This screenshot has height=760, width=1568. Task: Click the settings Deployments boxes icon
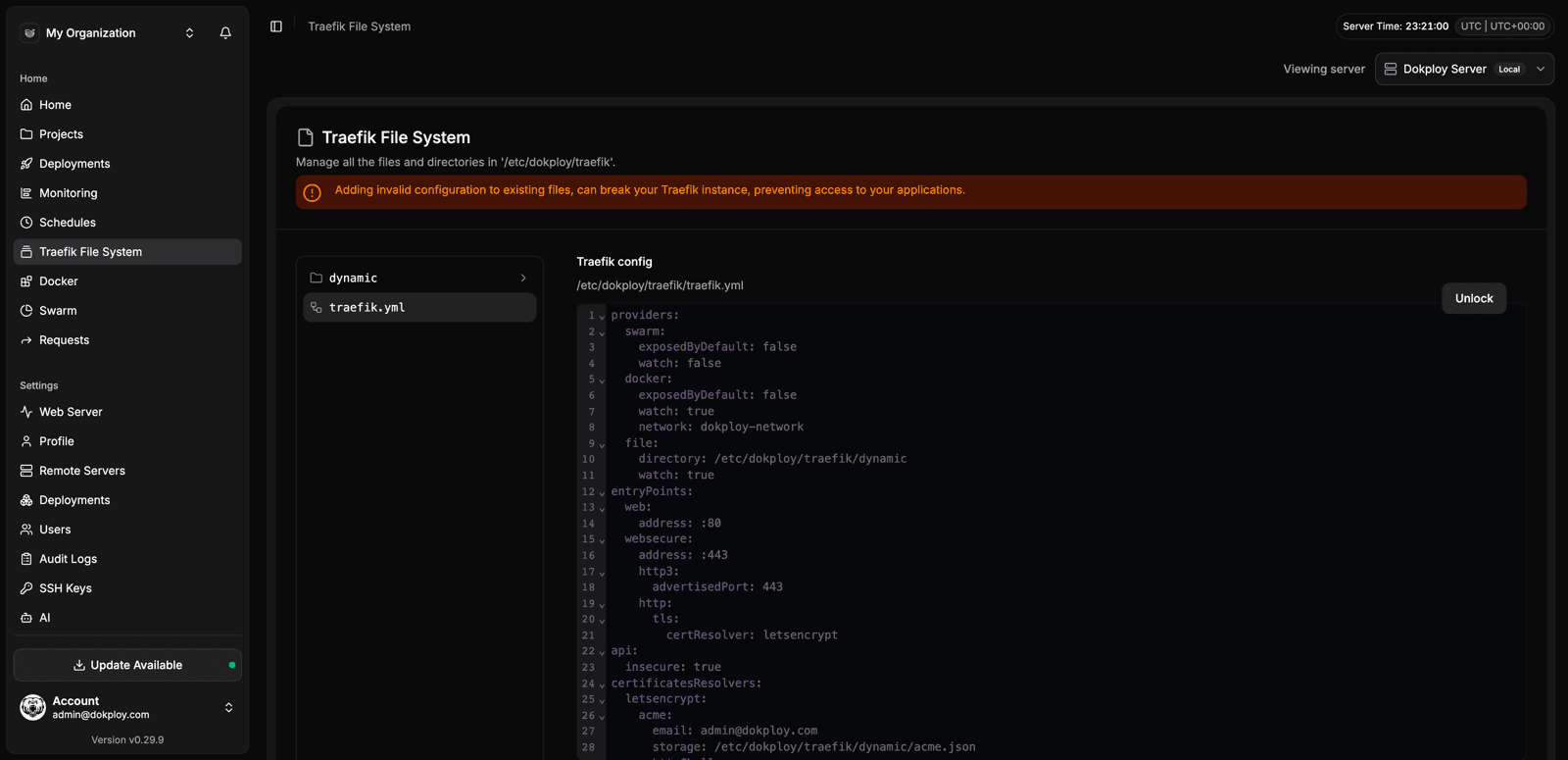26,500
